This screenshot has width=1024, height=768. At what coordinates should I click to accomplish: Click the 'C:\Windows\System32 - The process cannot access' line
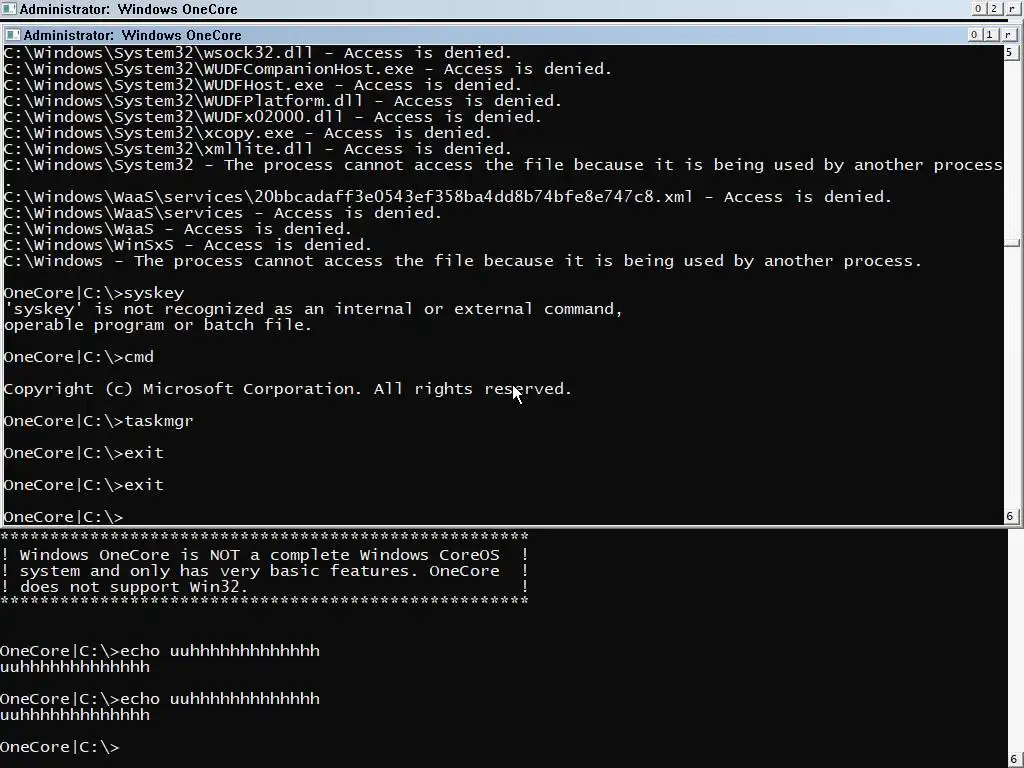[x=503, y=165]
